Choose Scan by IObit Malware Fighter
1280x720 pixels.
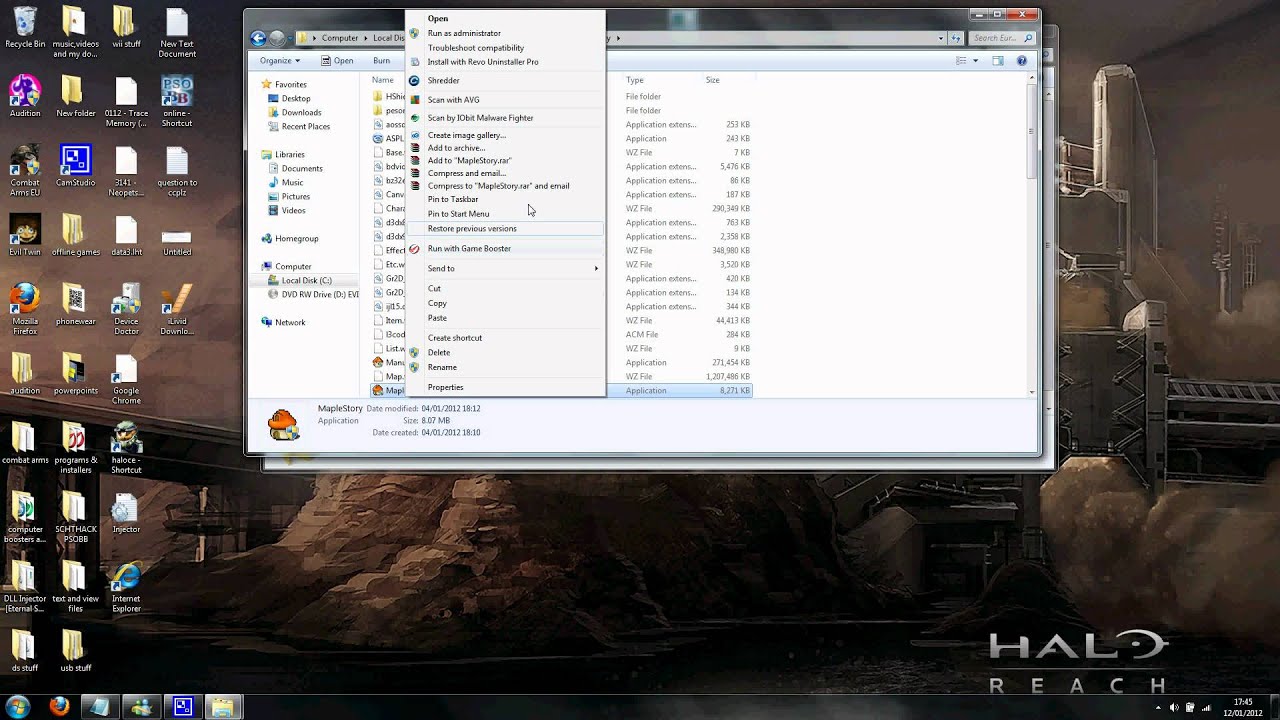coord(505,117)
